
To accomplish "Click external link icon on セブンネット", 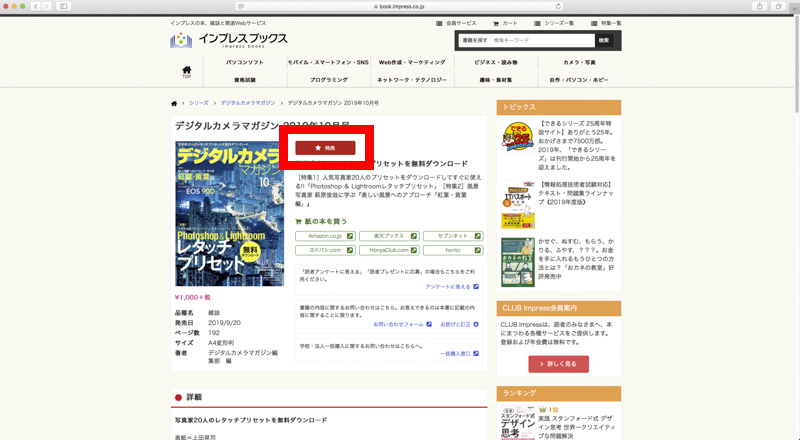I will click(478, 236).
